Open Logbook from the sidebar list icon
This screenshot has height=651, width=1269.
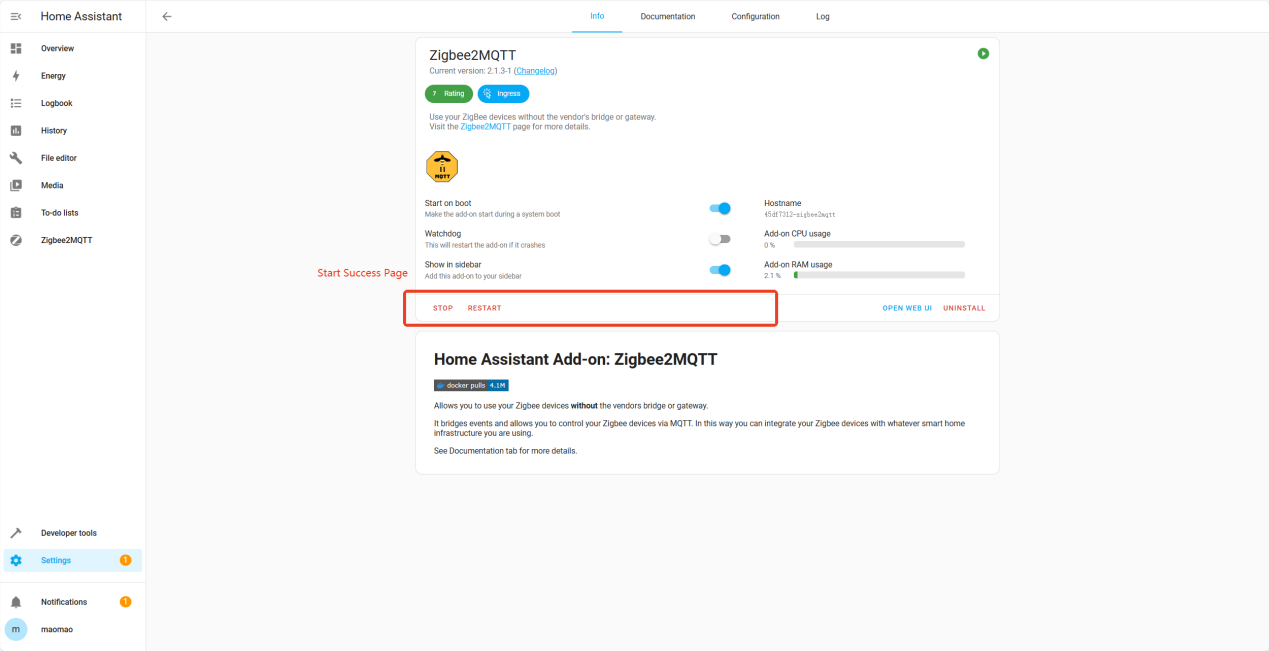point(16,103)
